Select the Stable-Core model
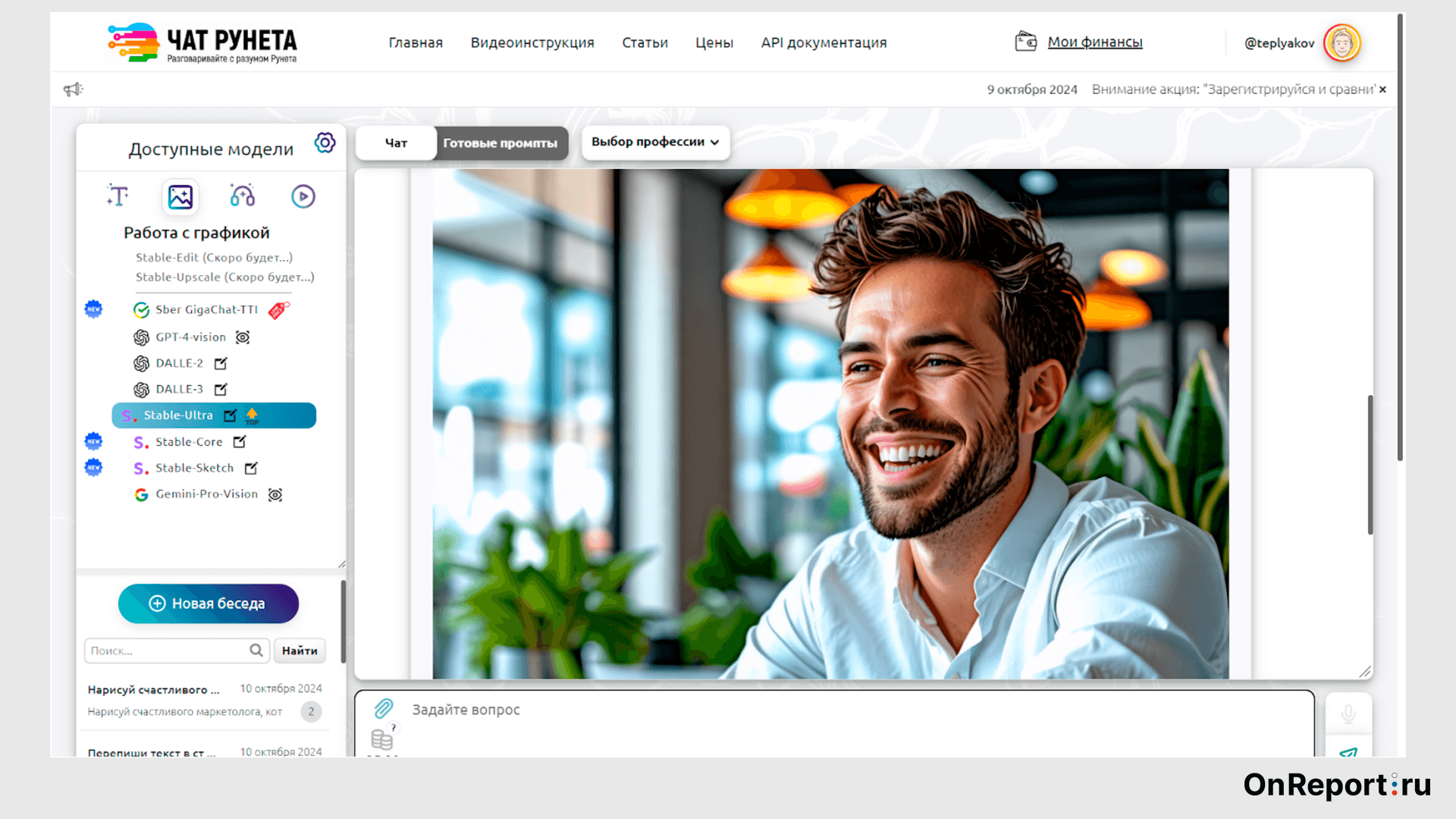Image resolution: width=1456 pixels, height=819 pixels. 189,441
